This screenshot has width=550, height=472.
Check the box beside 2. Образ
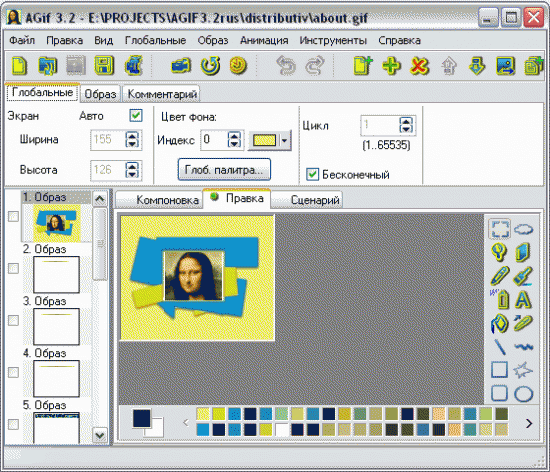click(x=13, y=269)
